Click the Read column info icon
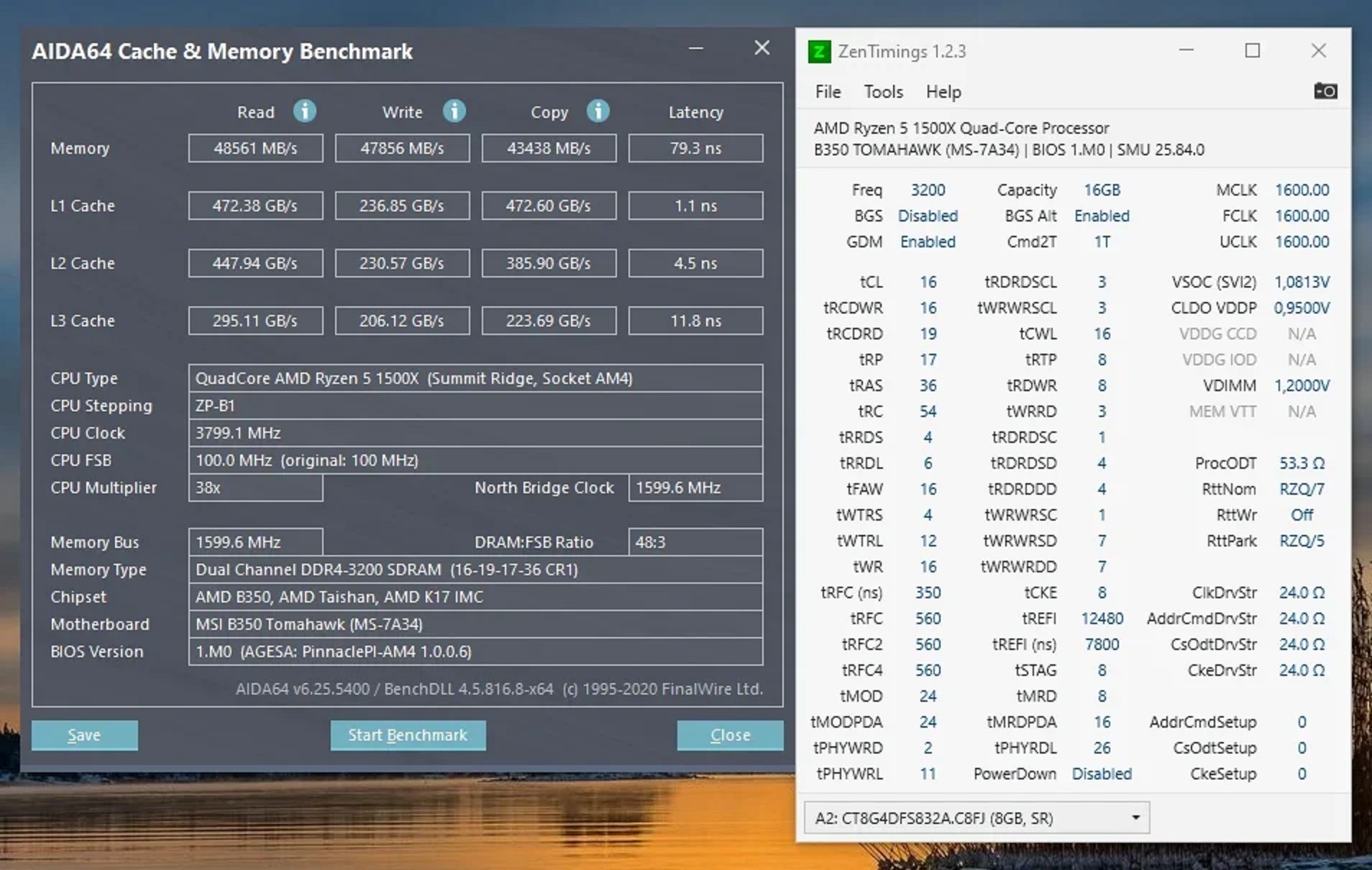Viewport: 1372px width, 870px height. coord(305,111)
